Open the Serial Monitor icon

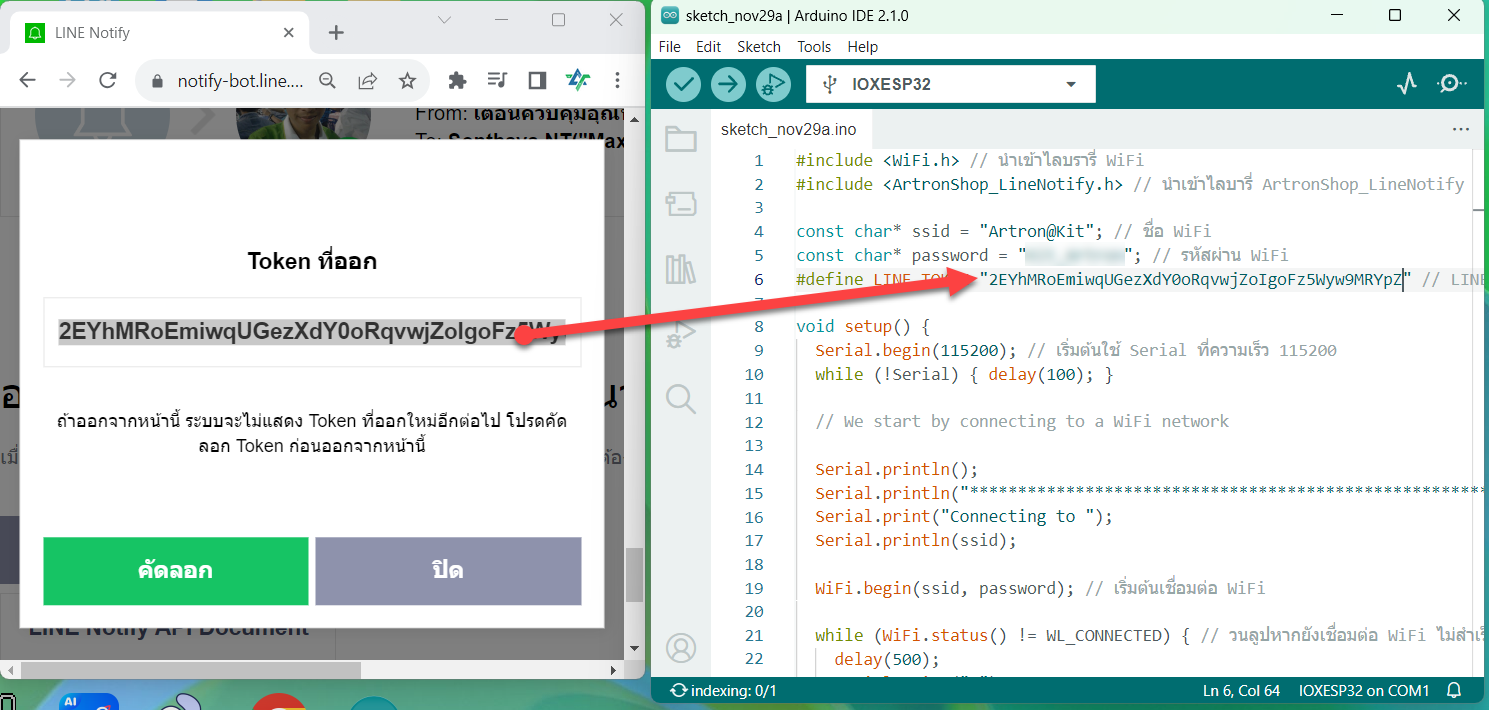coord(1452,84)
